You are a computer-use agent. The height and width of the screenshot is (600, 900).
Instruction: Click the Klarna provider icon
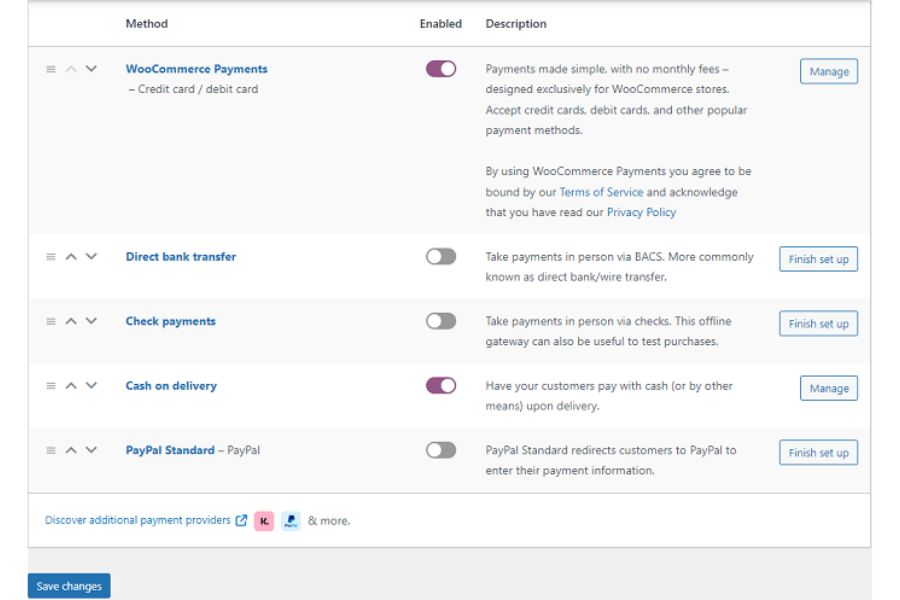point(264,520)
